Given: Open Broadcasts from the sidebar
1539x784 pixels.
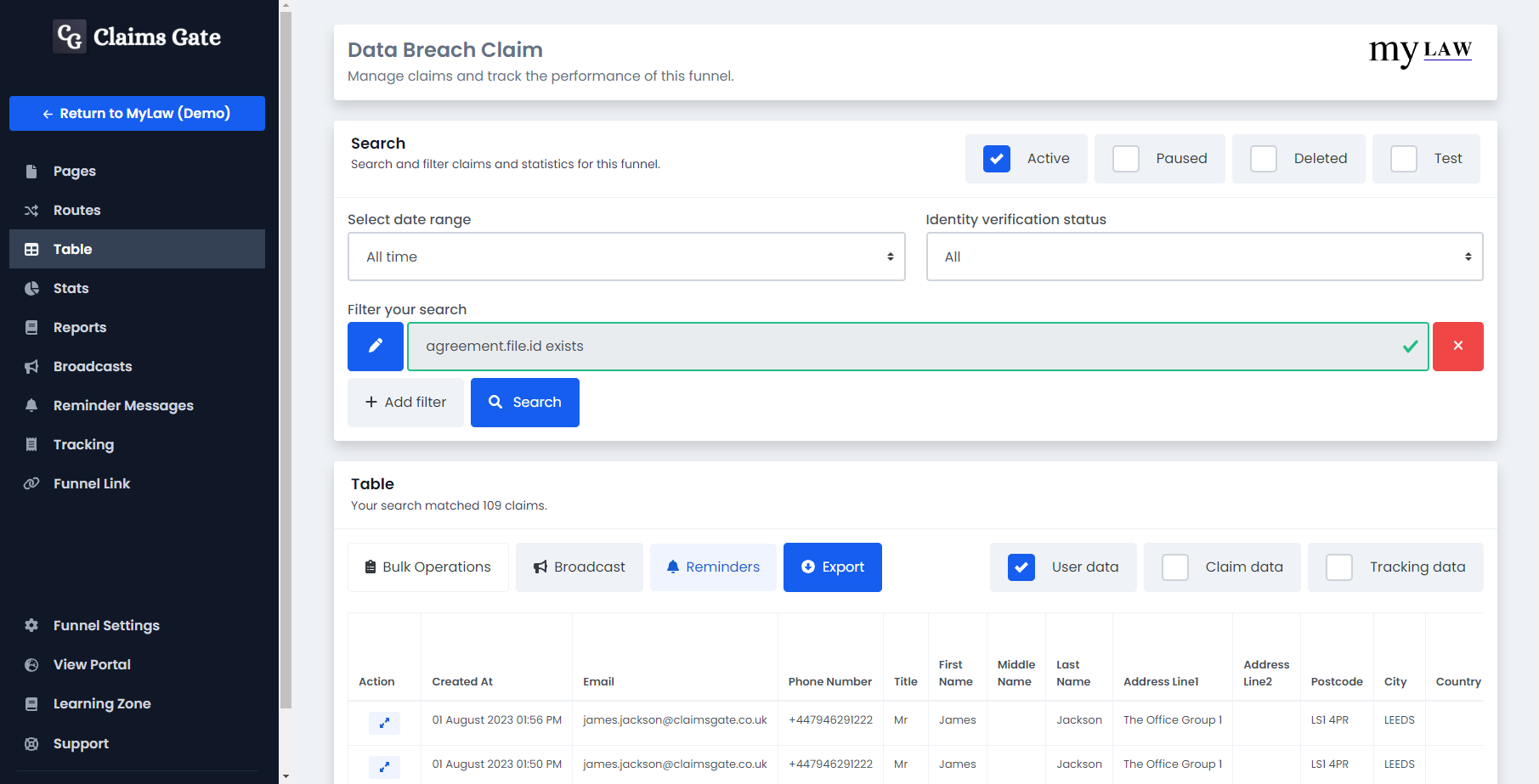Looking at the screenshot, I should point(137,367).
